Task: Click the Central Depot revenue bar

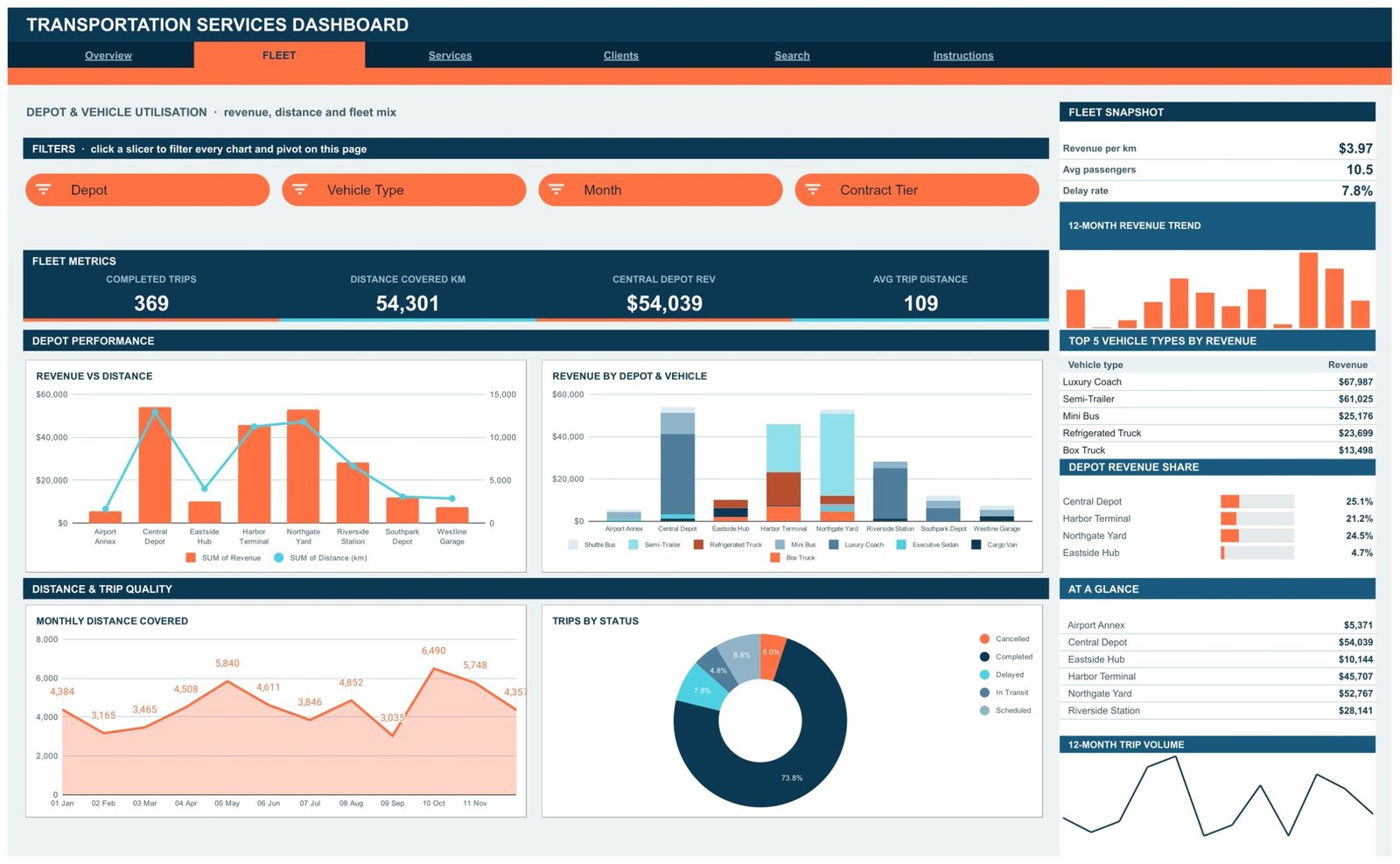Action: (x=155, y=465)
